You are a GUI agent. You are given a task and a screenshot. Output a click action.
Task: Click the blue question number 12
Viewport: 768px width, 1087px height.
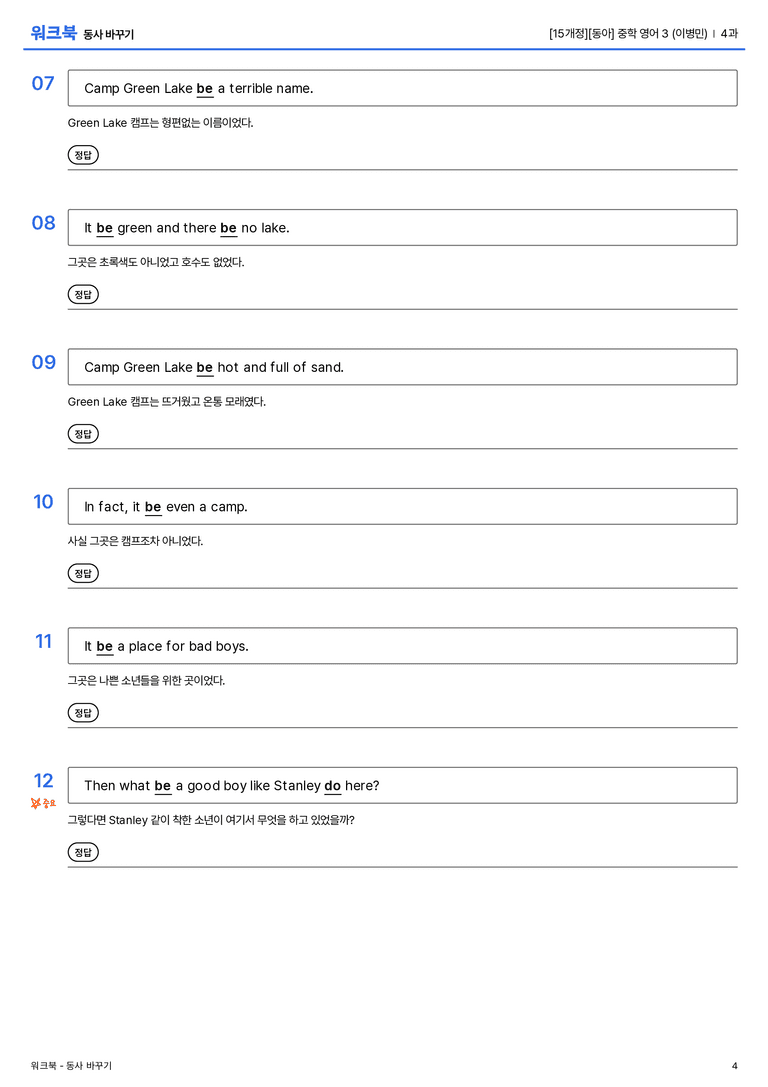coord(44,781)
